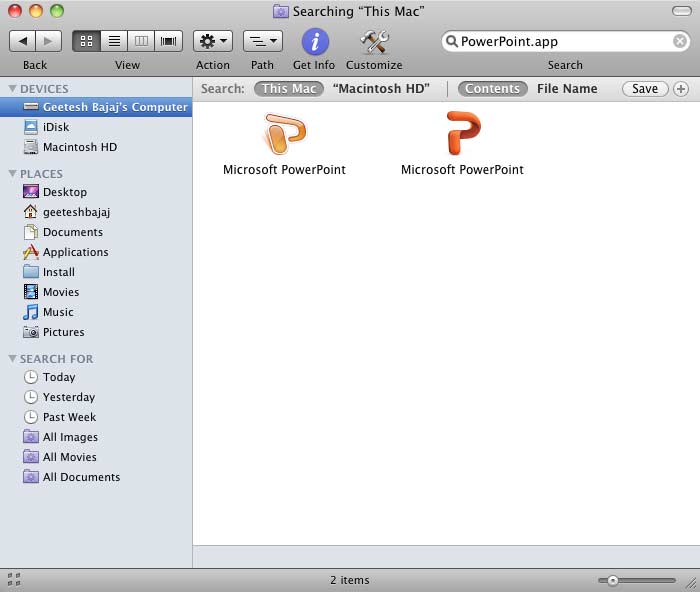This screenshot has width=700, height=592.
Task: Click the toolbar hide pill button
Action: [682, 11]
